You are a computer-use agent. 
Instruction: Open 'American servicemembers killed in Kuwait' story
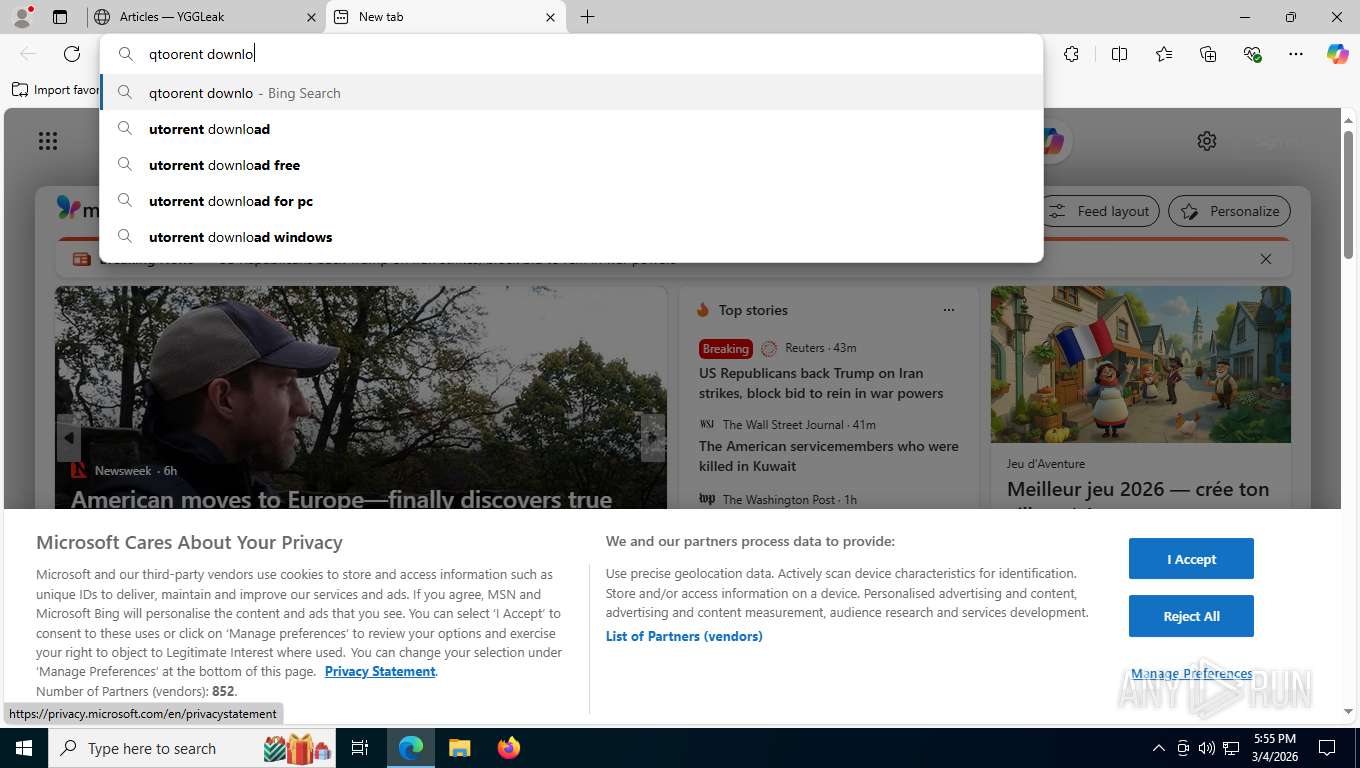[829, 456]
